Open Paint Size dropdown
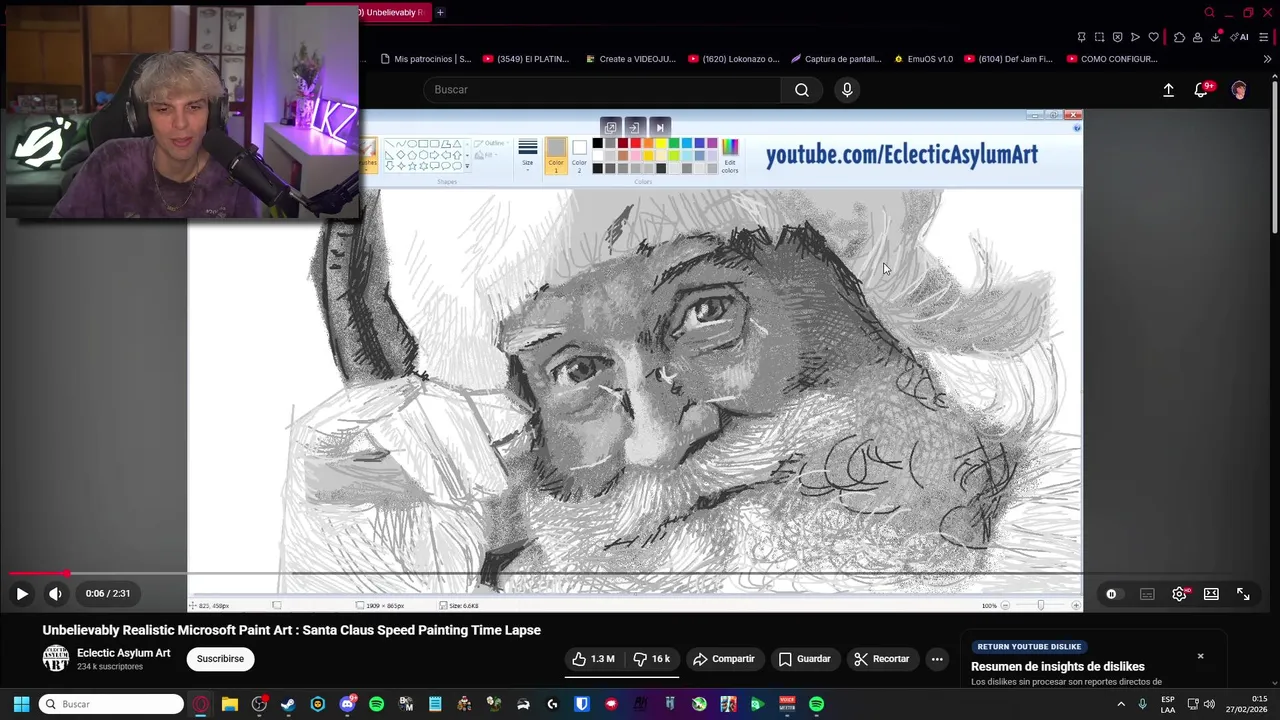Image resolution: width=1280 pixels, height=720 pixels. (x=527, y=156)
